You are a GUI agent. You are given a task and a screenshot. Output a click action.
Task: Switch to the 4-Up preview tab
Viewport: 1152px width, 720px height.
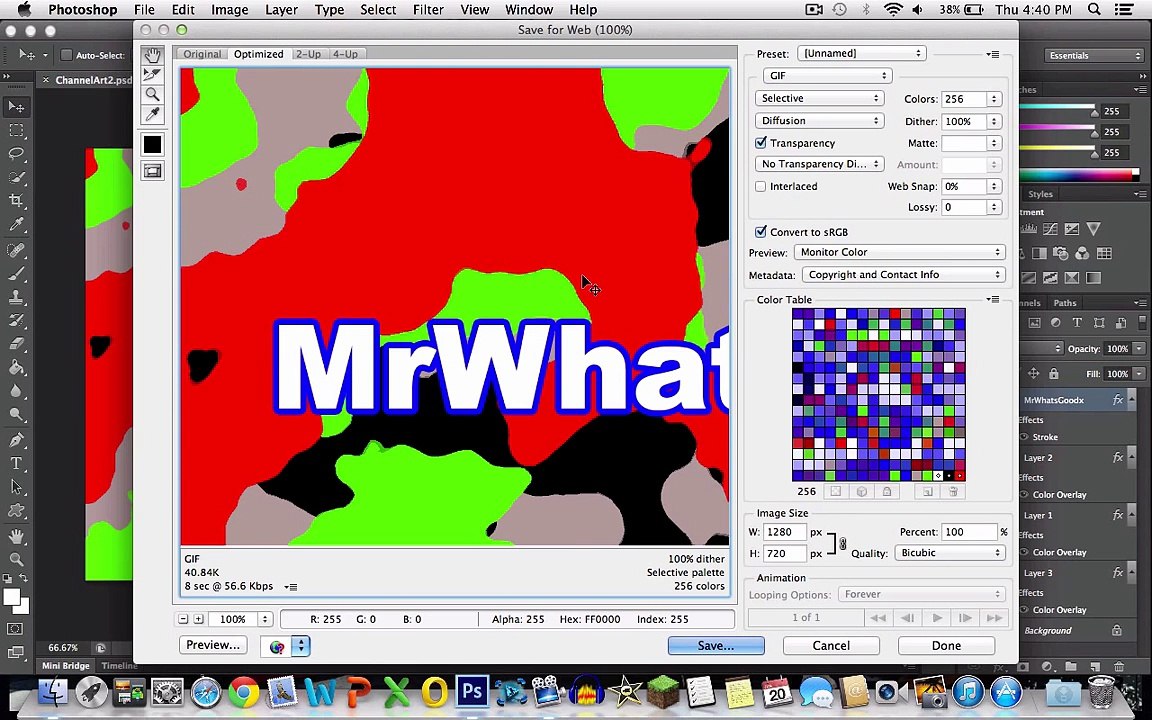click(x=345, y=54)
